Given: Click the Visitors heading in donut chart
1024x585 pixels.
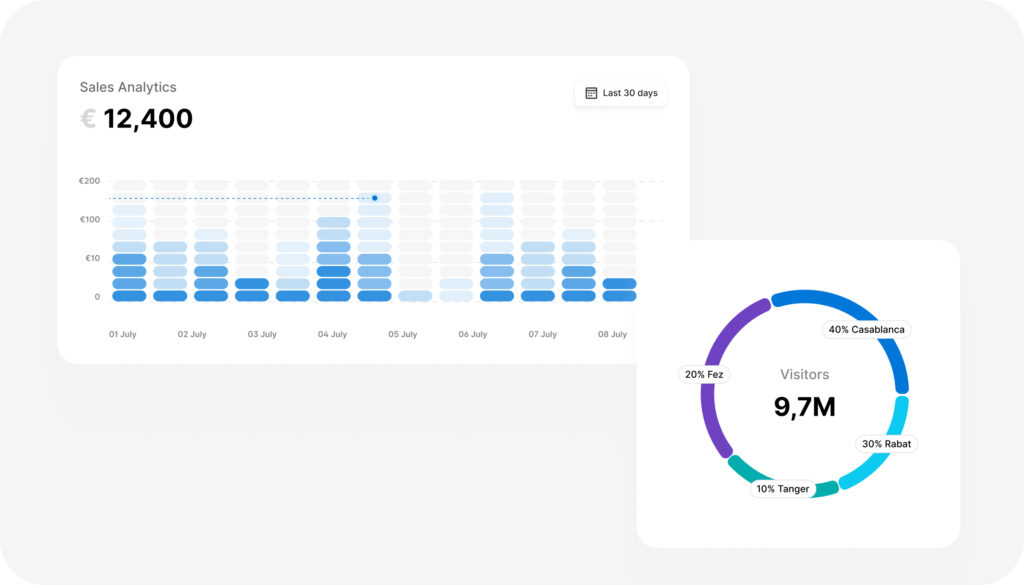Looking at the screenshot, I should (x=805, y=375).
